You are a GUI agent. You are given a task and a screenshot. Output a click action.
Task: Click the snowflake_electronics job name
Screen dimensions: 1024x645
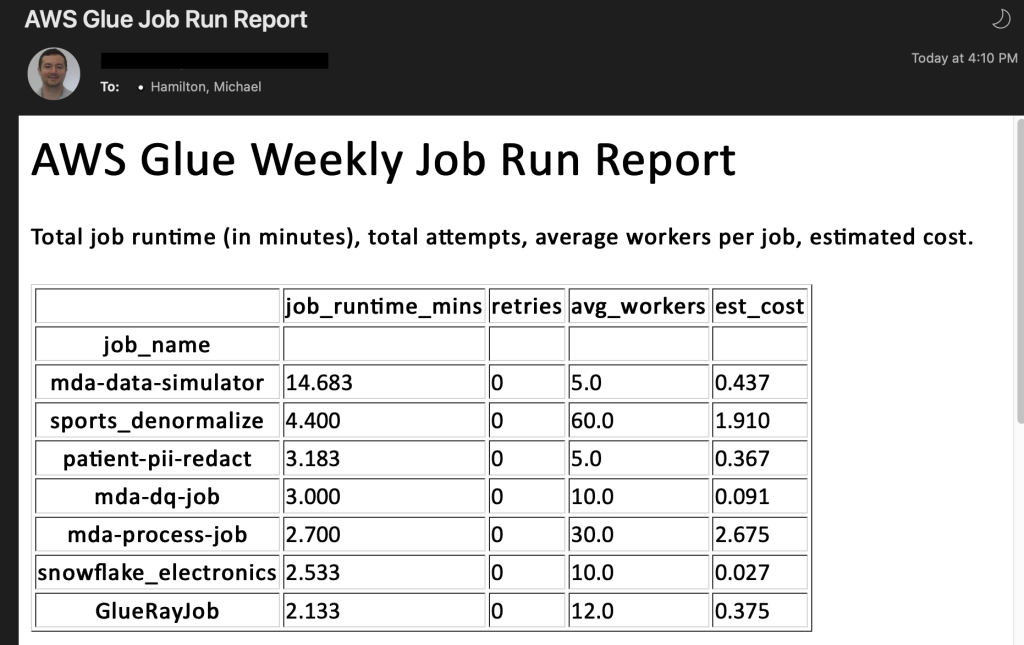pos(156,572)
